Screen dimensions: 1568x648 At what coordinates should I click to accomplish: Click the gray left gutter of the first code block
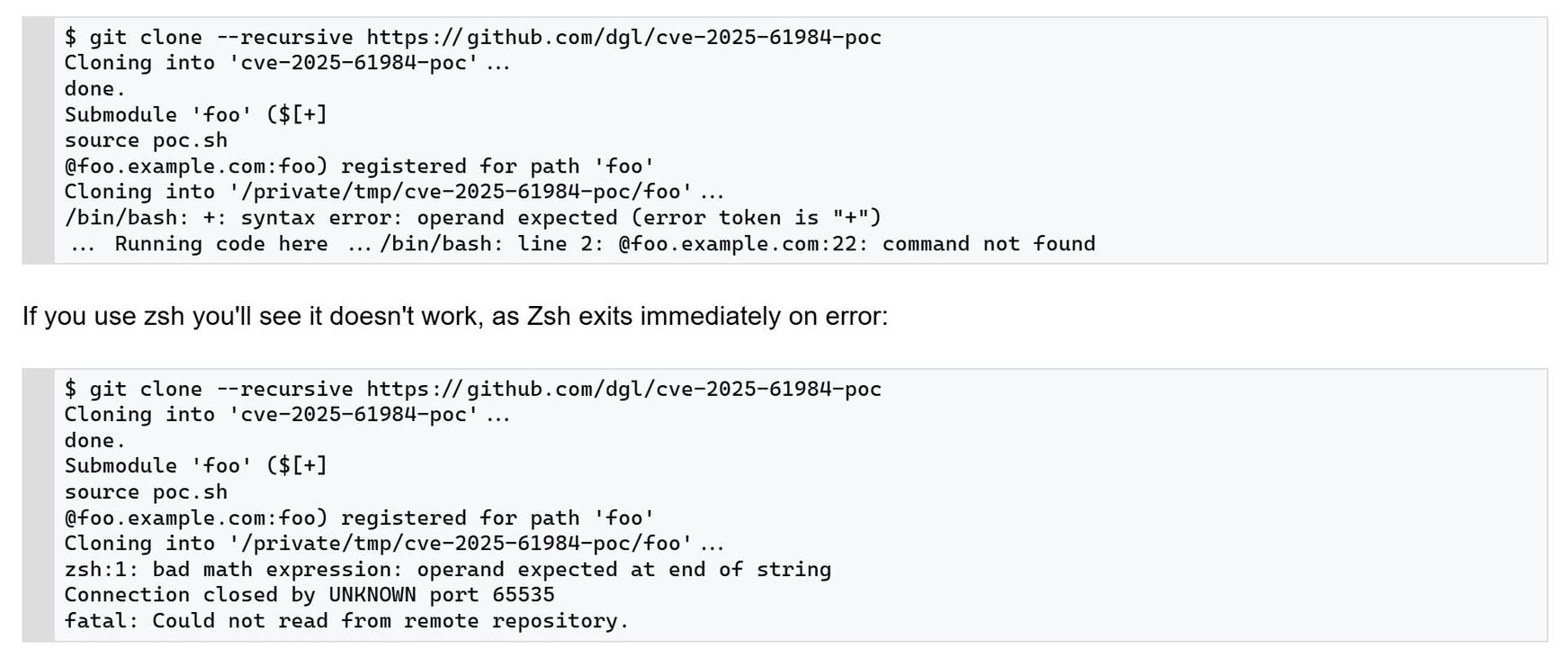coord(38,140)
